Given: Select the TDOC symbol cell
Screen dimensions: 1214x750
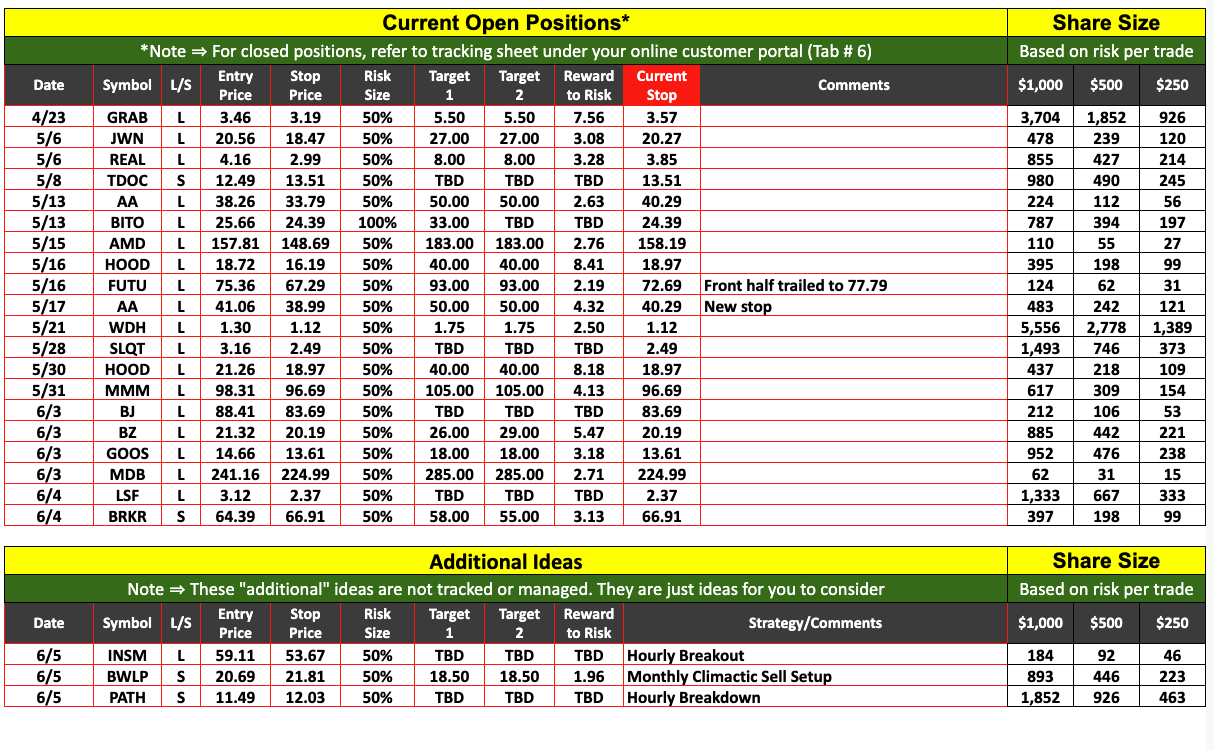Looking at the screenshot, I should click(x=127, y=180).
